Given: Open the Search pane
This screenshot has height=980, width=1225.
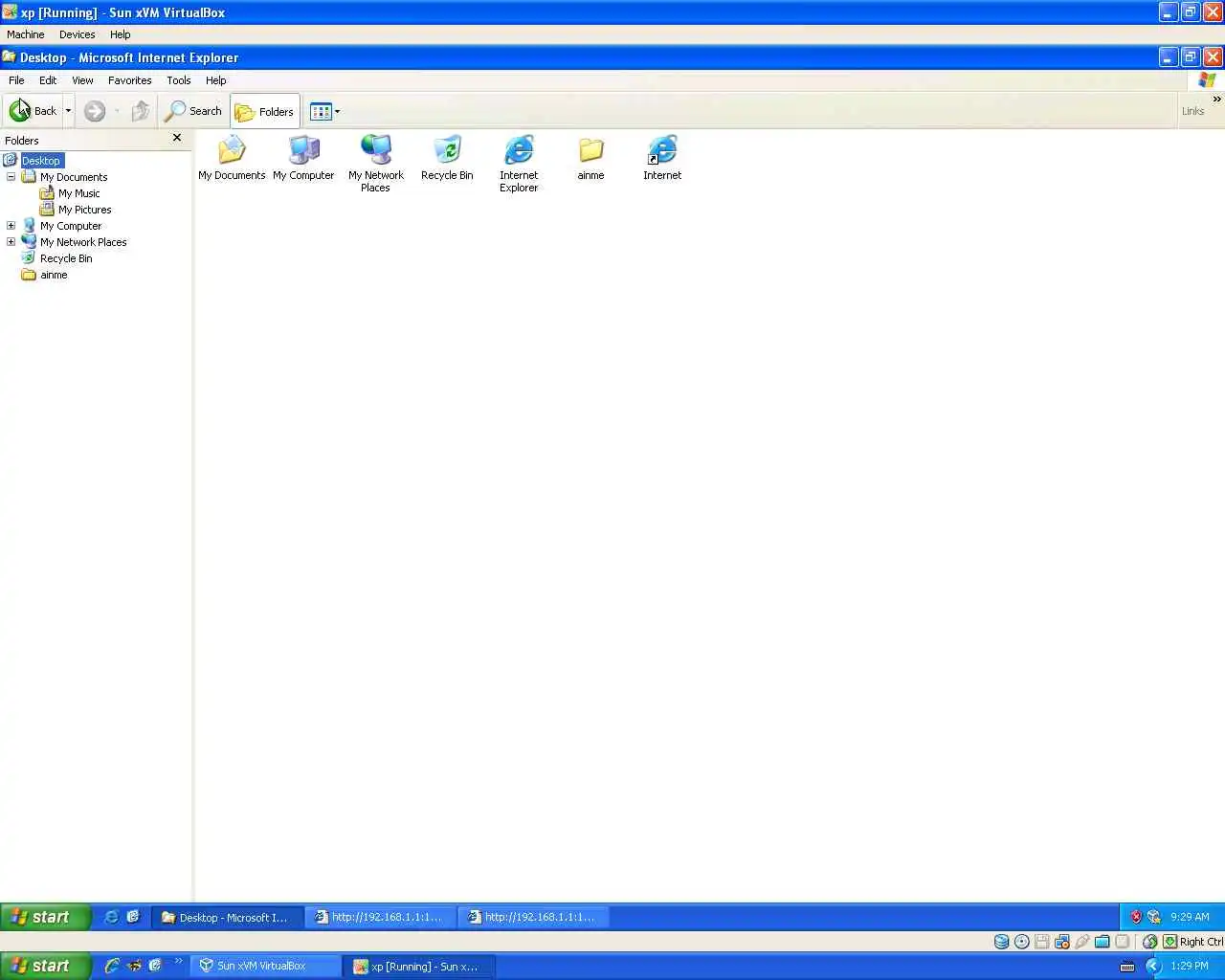Looking at the screenshot, I should point(193,111).
